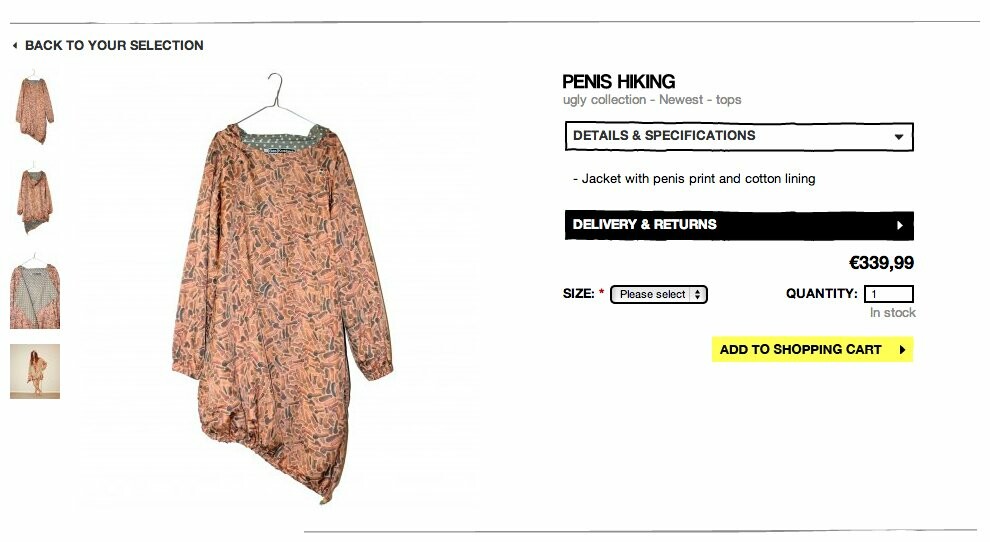990x542 pixels.
Task: Go to the Newest category link
Action: (x=681, y=100)
